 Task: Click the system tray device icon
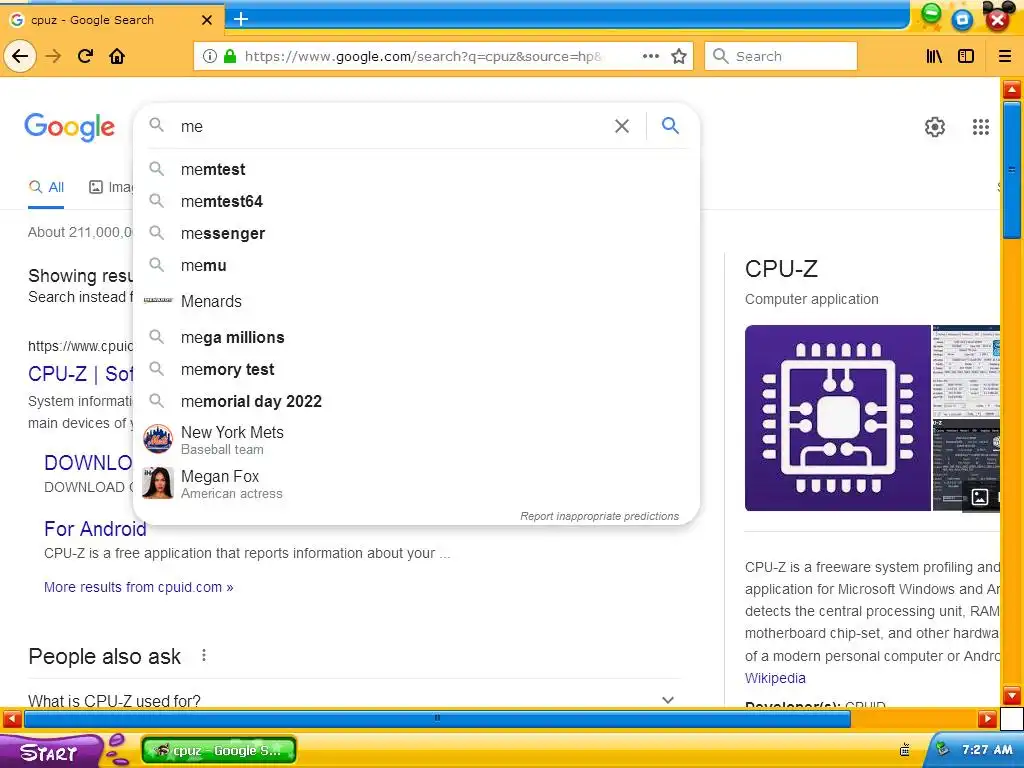tap(904, 750)
